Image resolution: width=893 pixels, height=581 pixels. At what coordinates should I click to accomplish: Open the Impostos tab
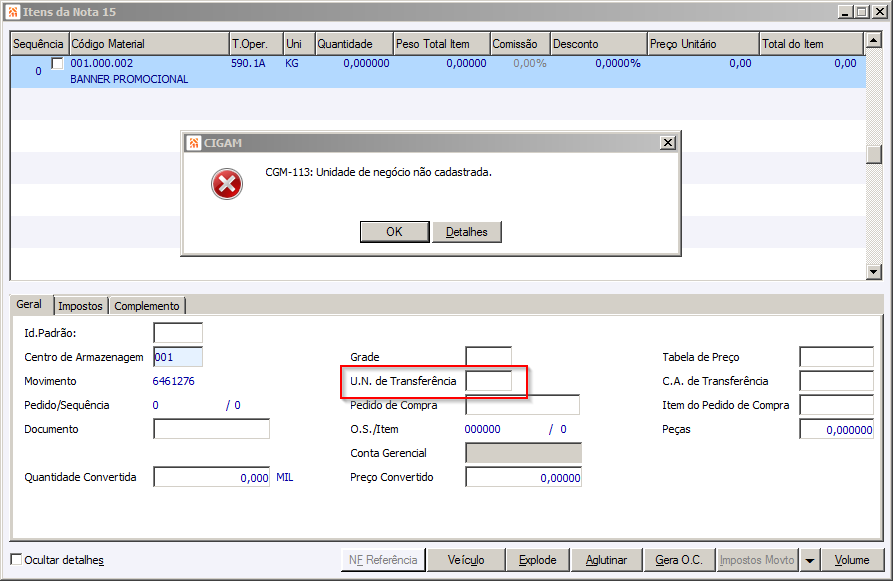[80, 306]
